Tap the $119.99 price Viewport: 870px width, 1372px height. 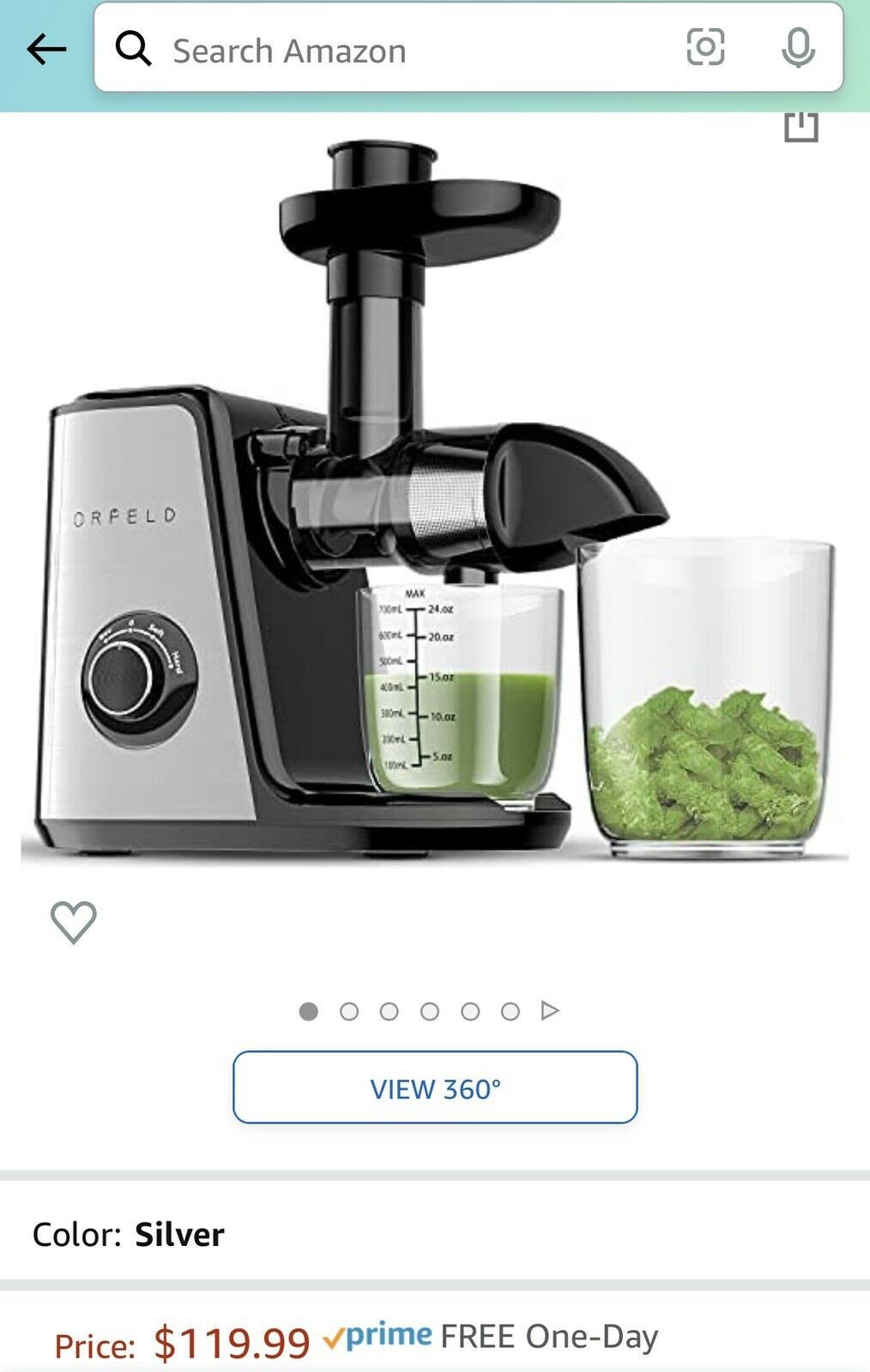(232, 1343)
